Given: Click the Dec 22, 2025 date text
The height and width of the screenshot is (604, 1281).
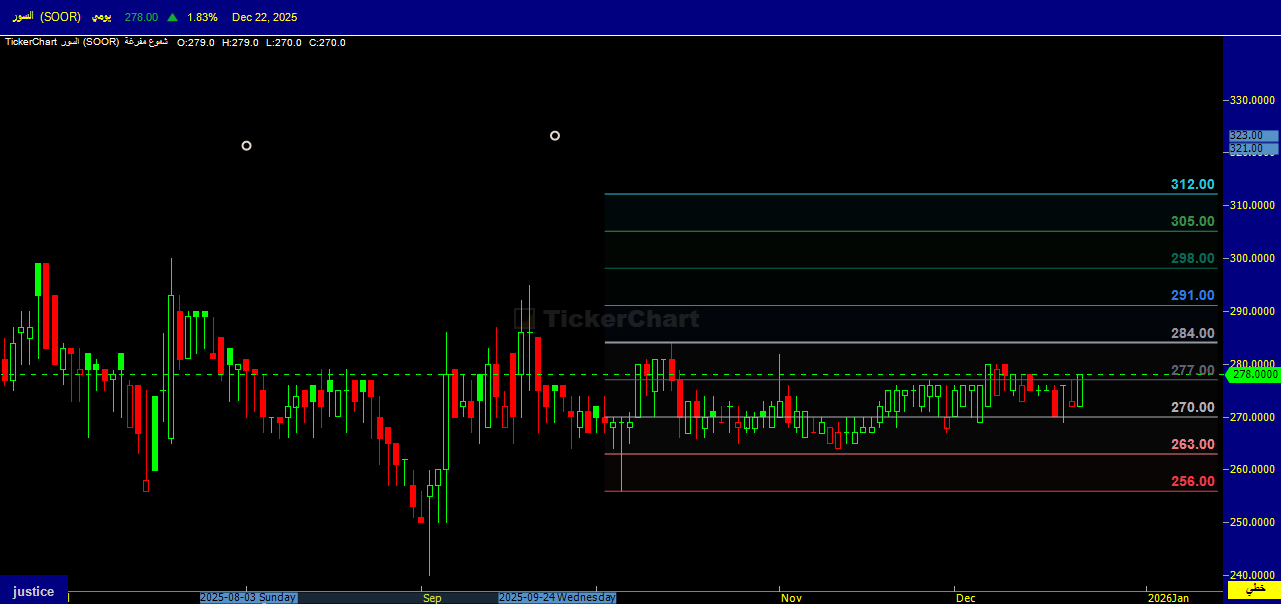Looking at the screenshot, I should point(264,17).
